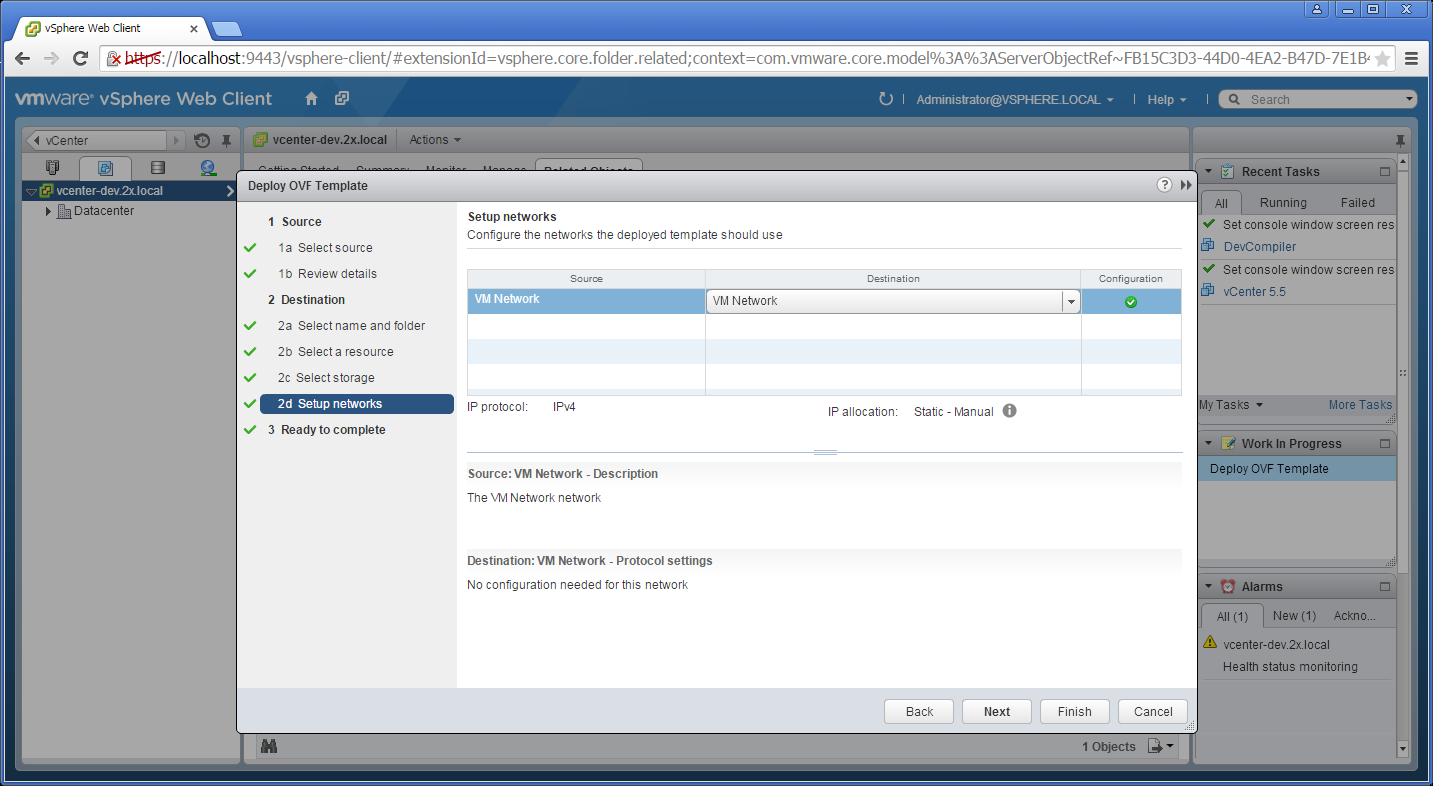The height and width of the screenshot is (788, 1436).
Task: Maximize the Alarms panel
Action: click(1385, 587)
